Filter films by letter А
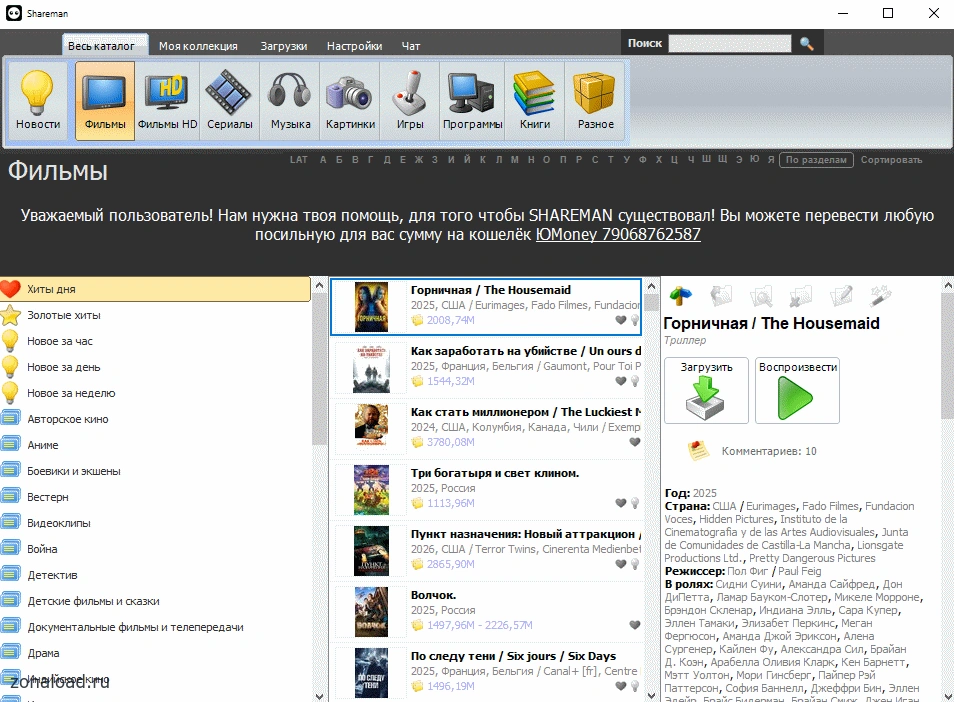 click(x=323, y=160)
